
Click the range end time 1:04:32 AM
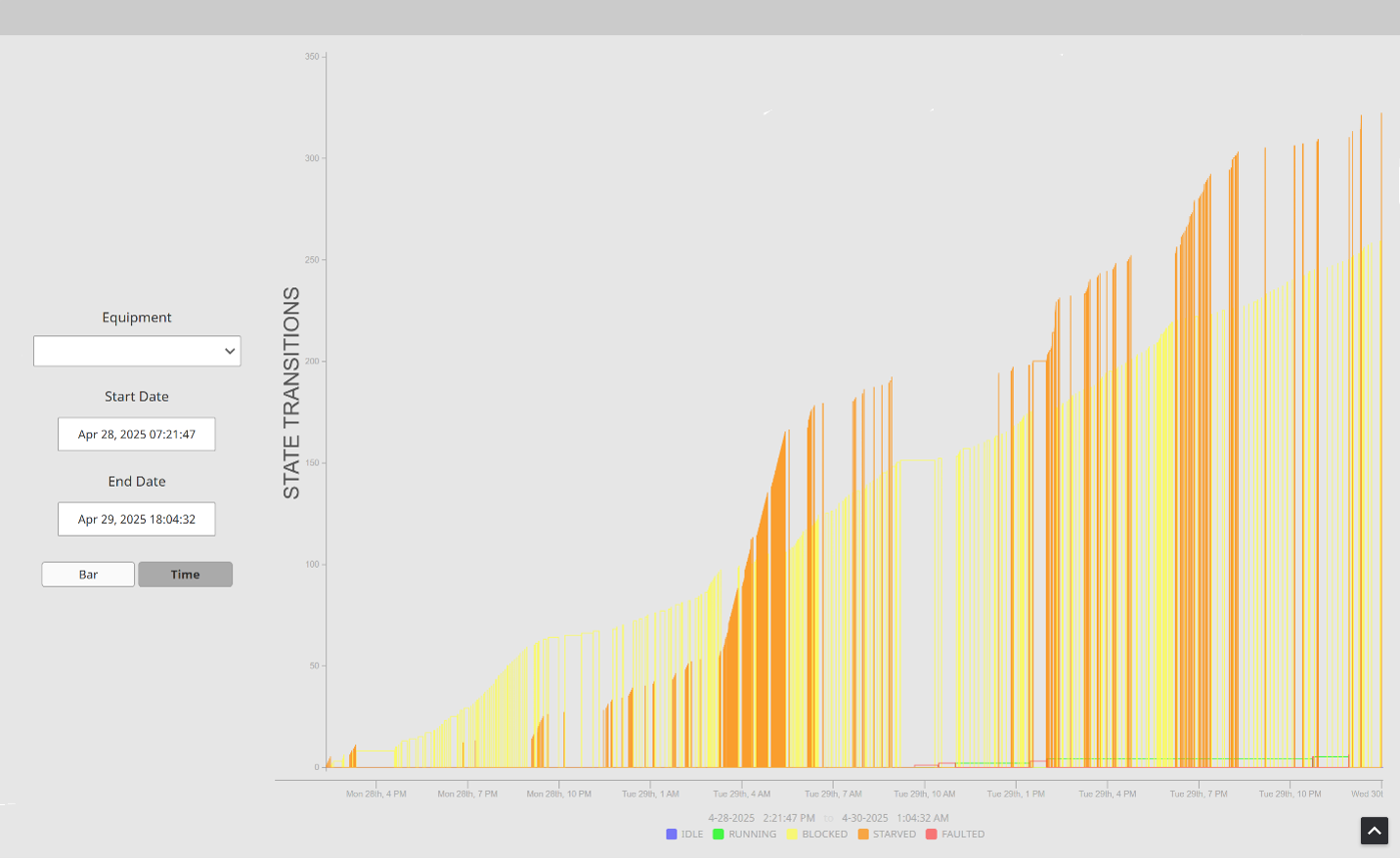tap(923, 818)
